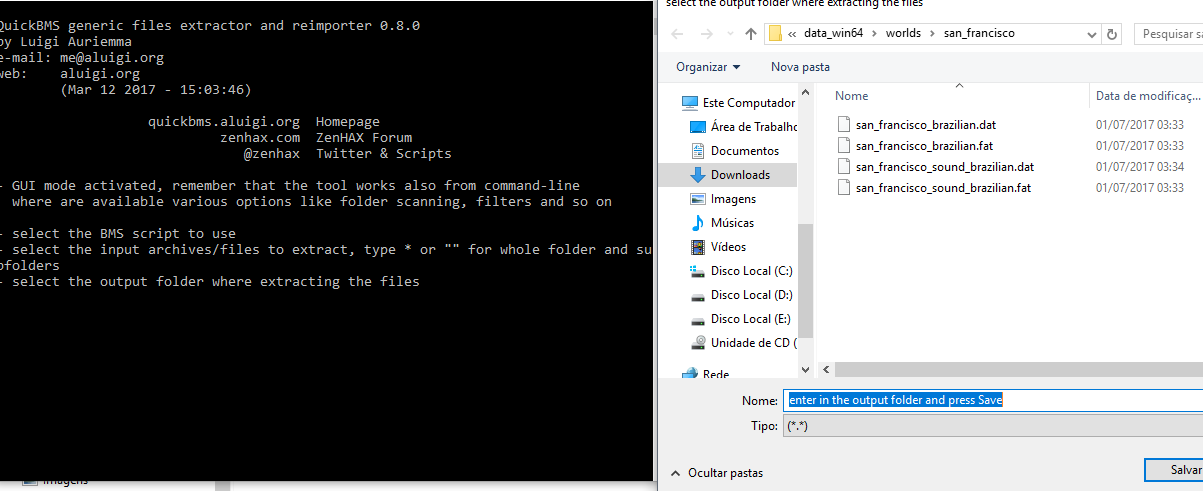Screen dimensions: 1203x491
Task: Refresh the folder view
Action: [1111, 34]
